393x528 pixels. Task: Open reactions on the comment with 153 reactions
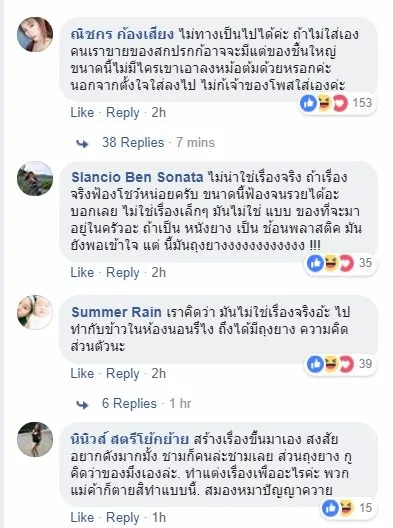click(x=337, y=103)
